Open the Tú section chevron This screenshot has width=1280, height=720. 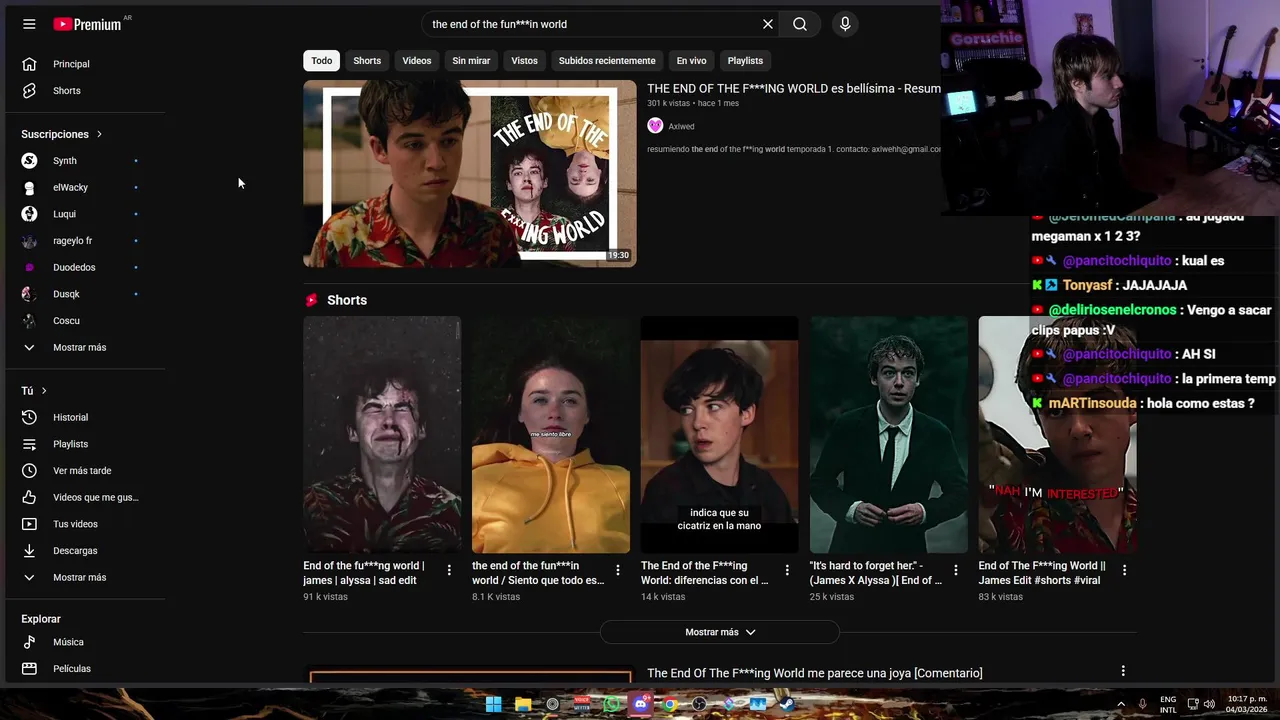(x=44, y=391)
